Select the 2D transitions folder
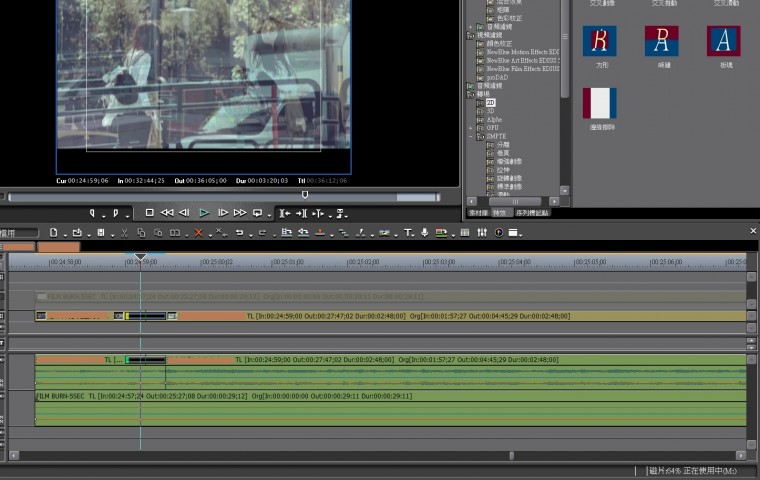Image resolution: width=760 pixels, height=480 pixels. click(x=490, y=102)
